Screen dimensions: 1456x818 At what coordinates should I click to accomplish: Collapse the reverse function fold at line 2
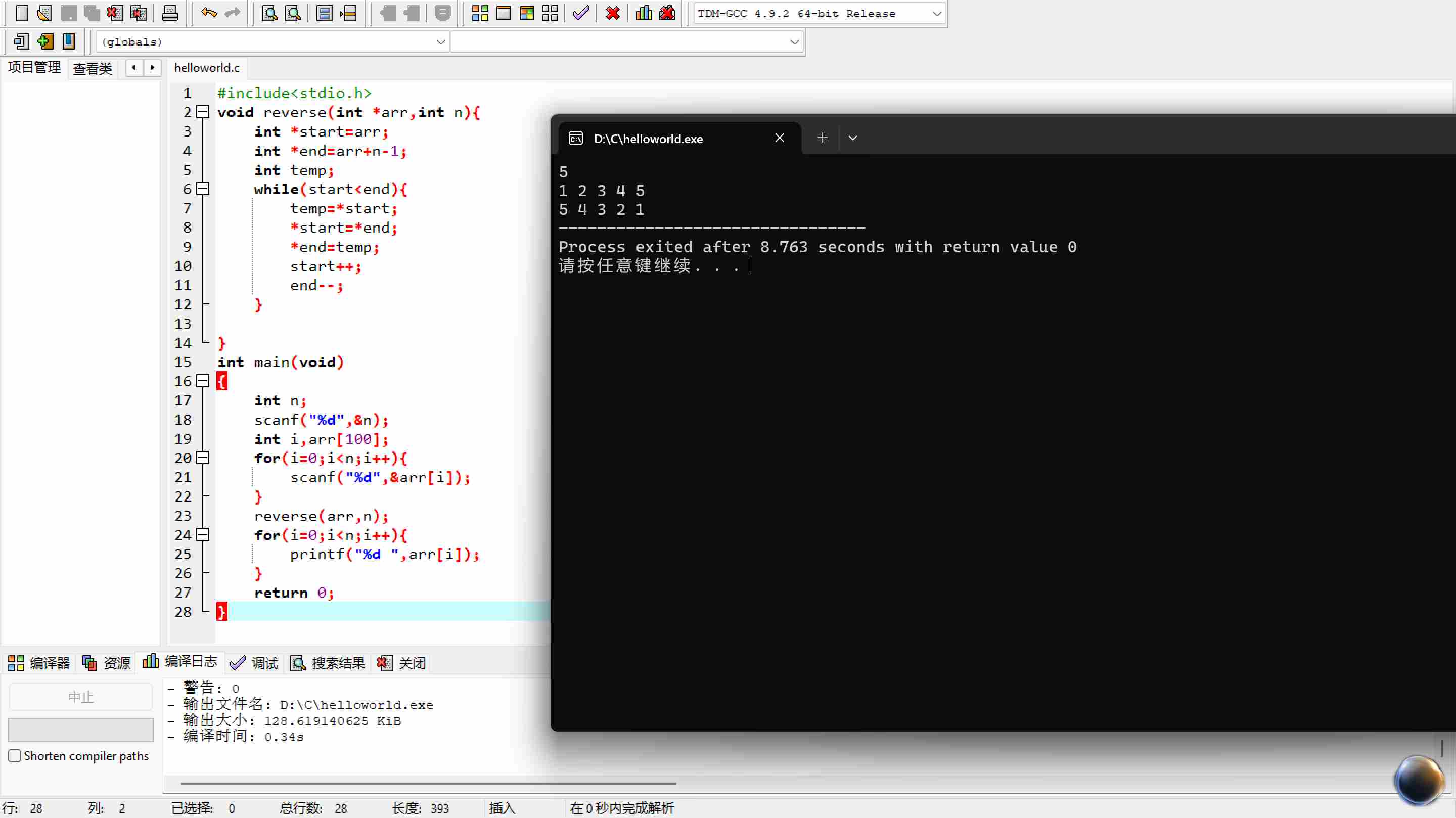(203, 112)
